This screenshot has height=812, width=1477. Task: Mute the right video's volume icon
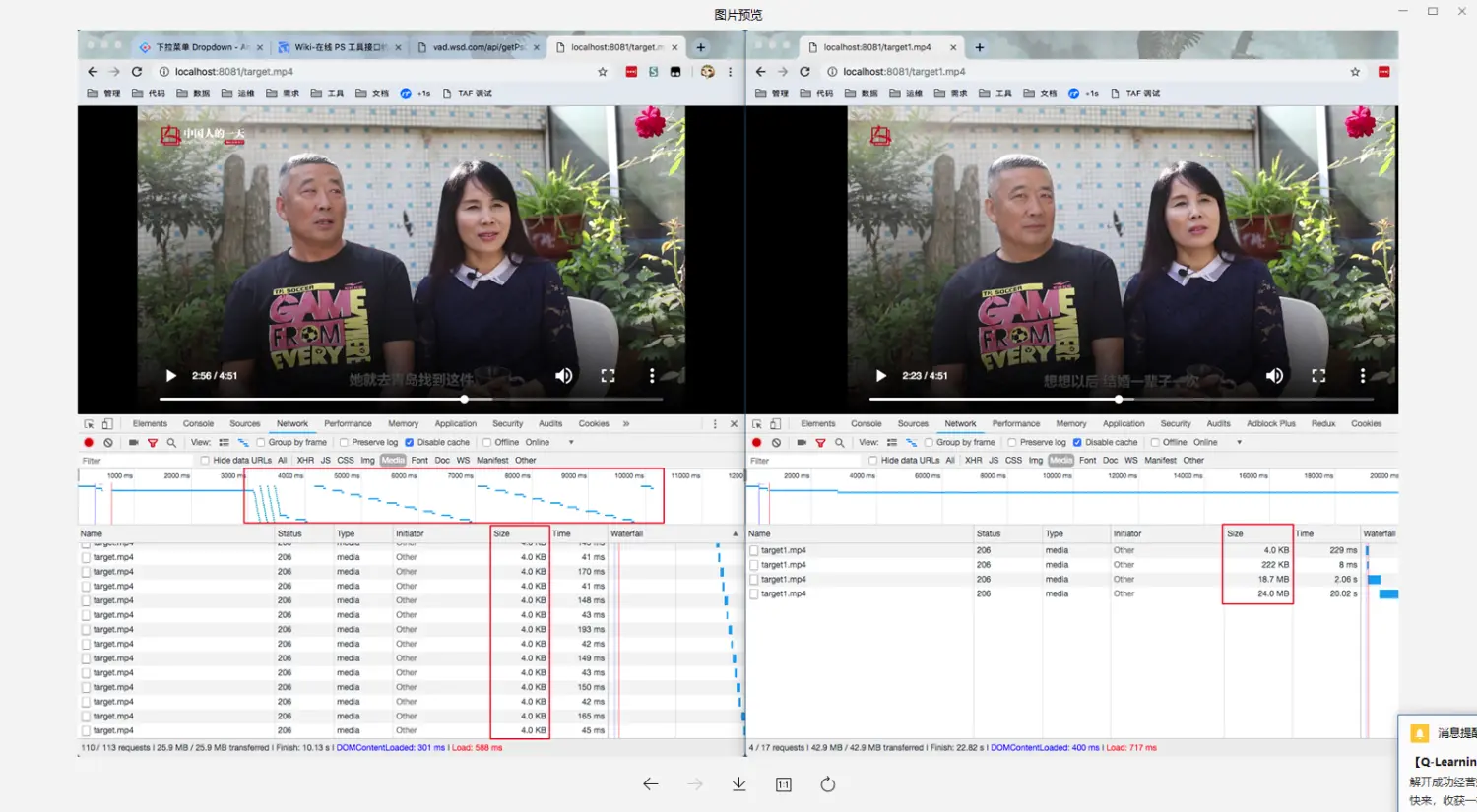pos(1274,375)
